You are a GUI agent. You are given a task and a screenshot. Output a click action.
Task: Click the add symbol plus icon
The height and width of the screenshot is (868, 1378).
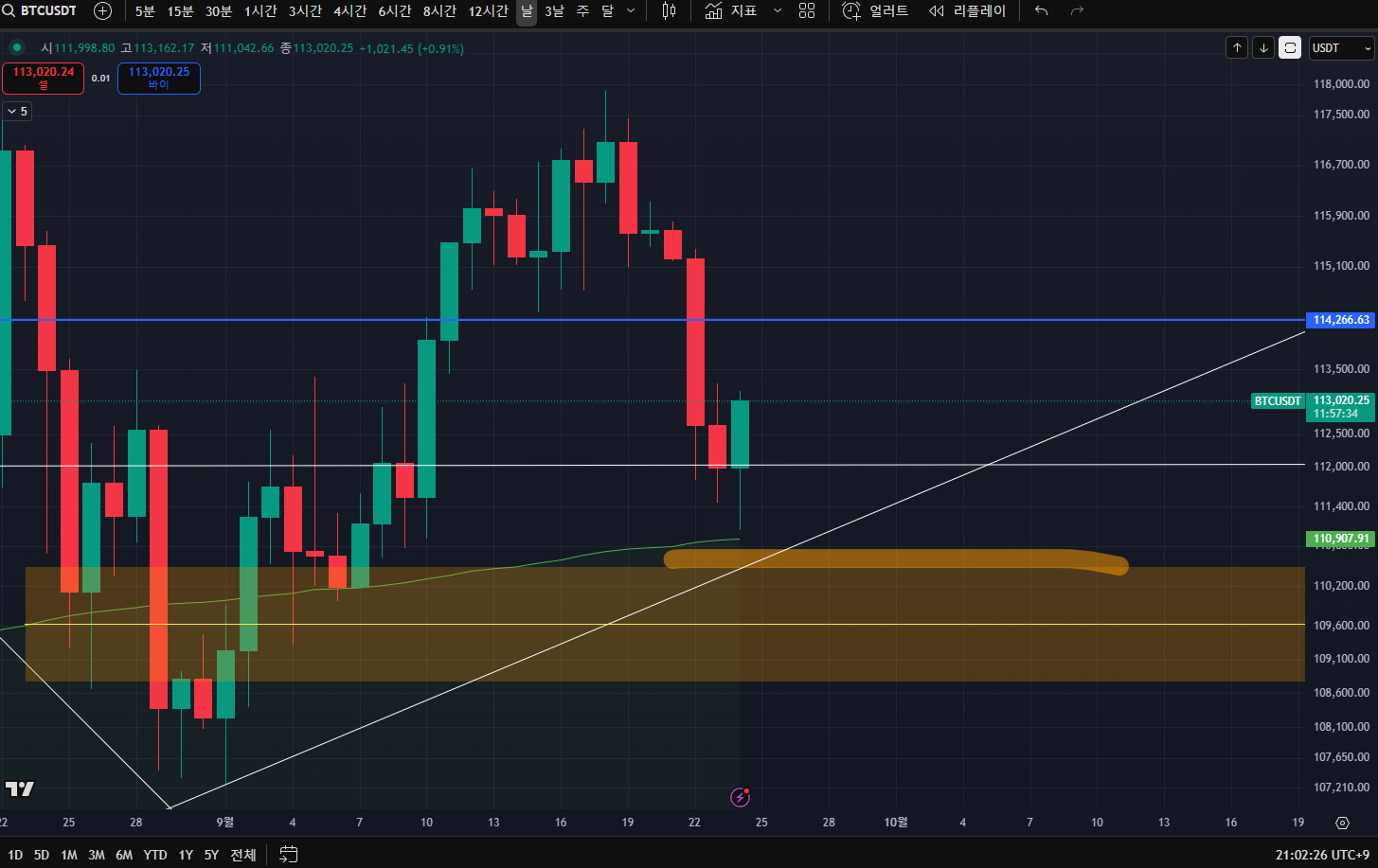tap(103, 11)
